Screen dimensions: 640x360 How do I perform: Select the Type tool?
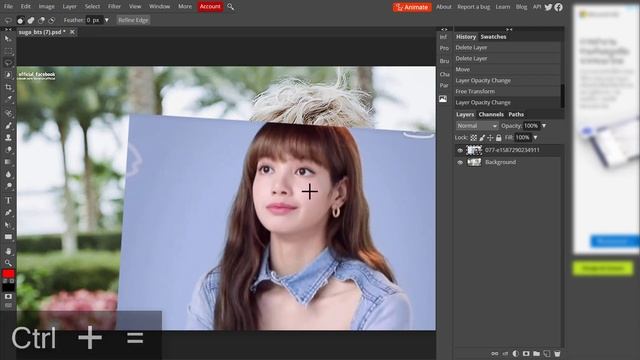point(8,200)
